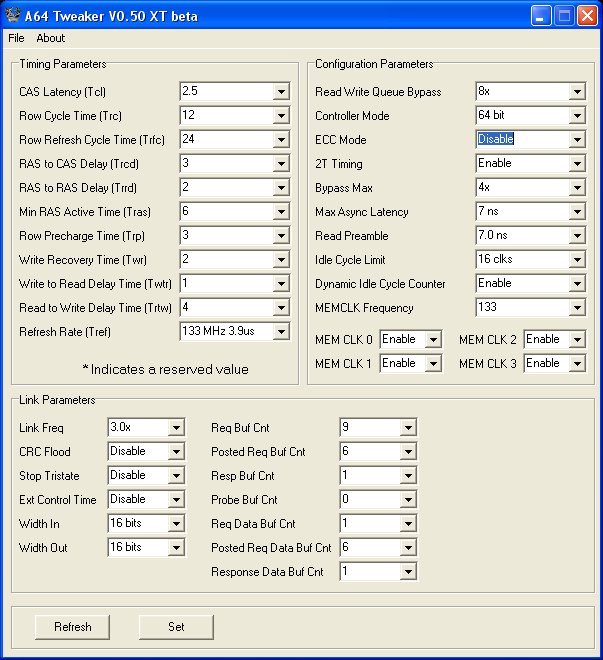The width and height of the screenshot is (603, 660).
Task: Expand Stop Tristate dropdown
Action: [x=176, y=476]
